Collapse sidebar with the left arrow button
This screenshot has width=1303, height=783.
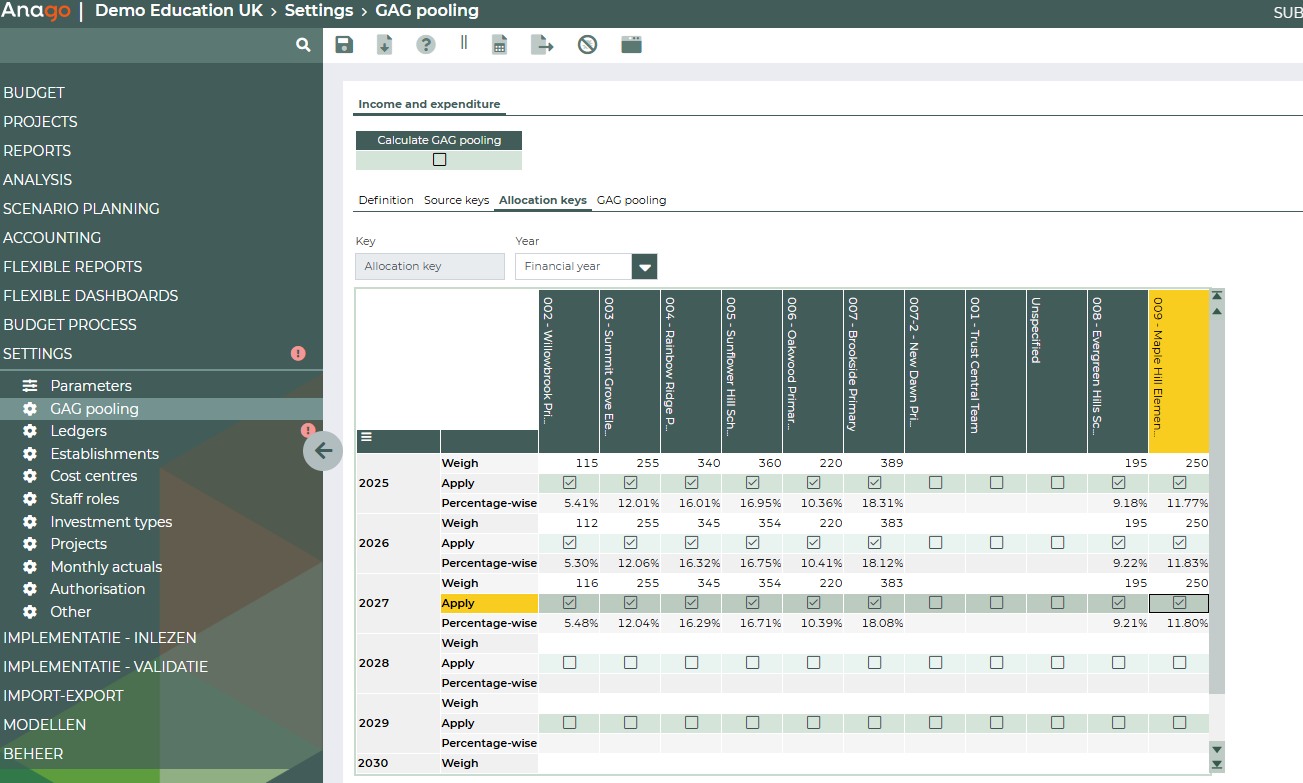(x=323, y=450)
